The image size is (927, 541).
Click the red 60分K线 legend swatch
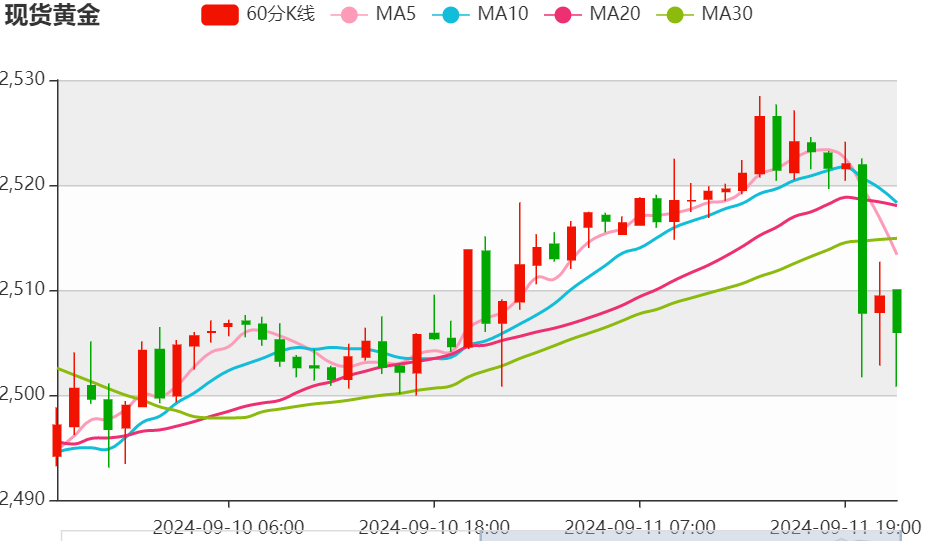[x=220, y=15]
